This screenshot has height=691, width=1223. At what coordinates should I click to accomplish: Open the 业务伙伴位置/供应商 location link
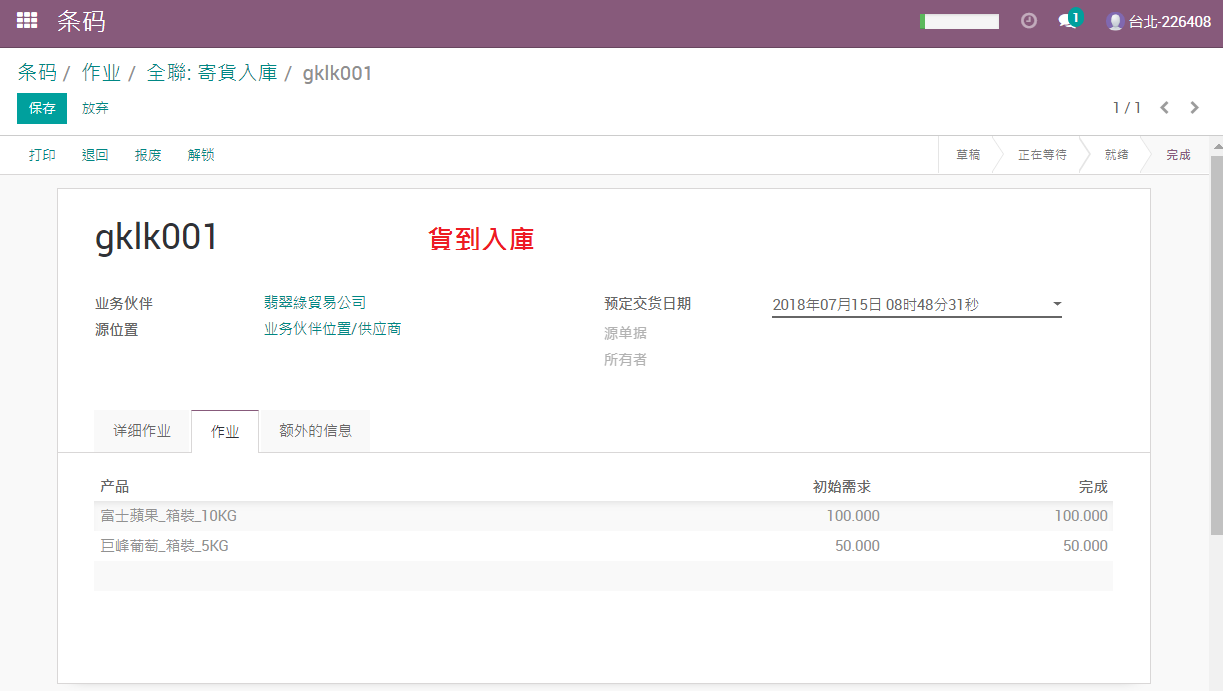(x=333, y=328)
